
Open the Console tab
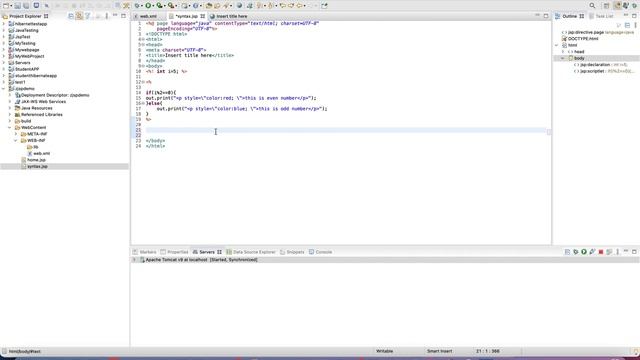[x=320, y=252]
